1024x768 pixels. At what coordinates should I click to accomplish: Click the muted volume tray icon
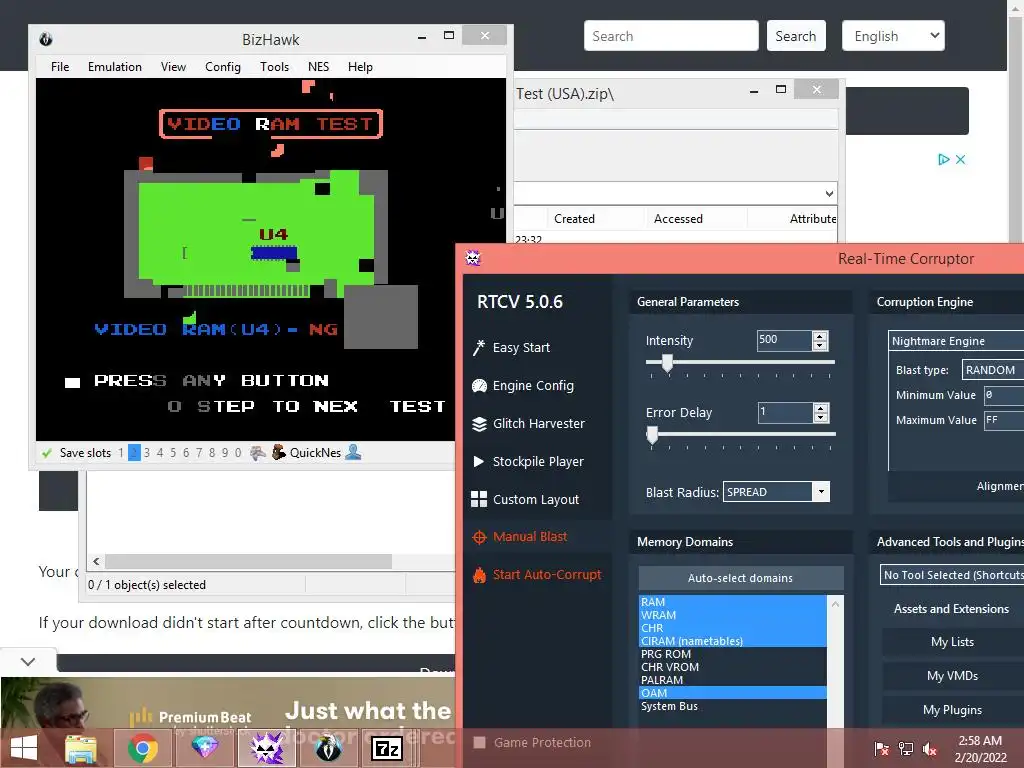click(x=930, y=748)
